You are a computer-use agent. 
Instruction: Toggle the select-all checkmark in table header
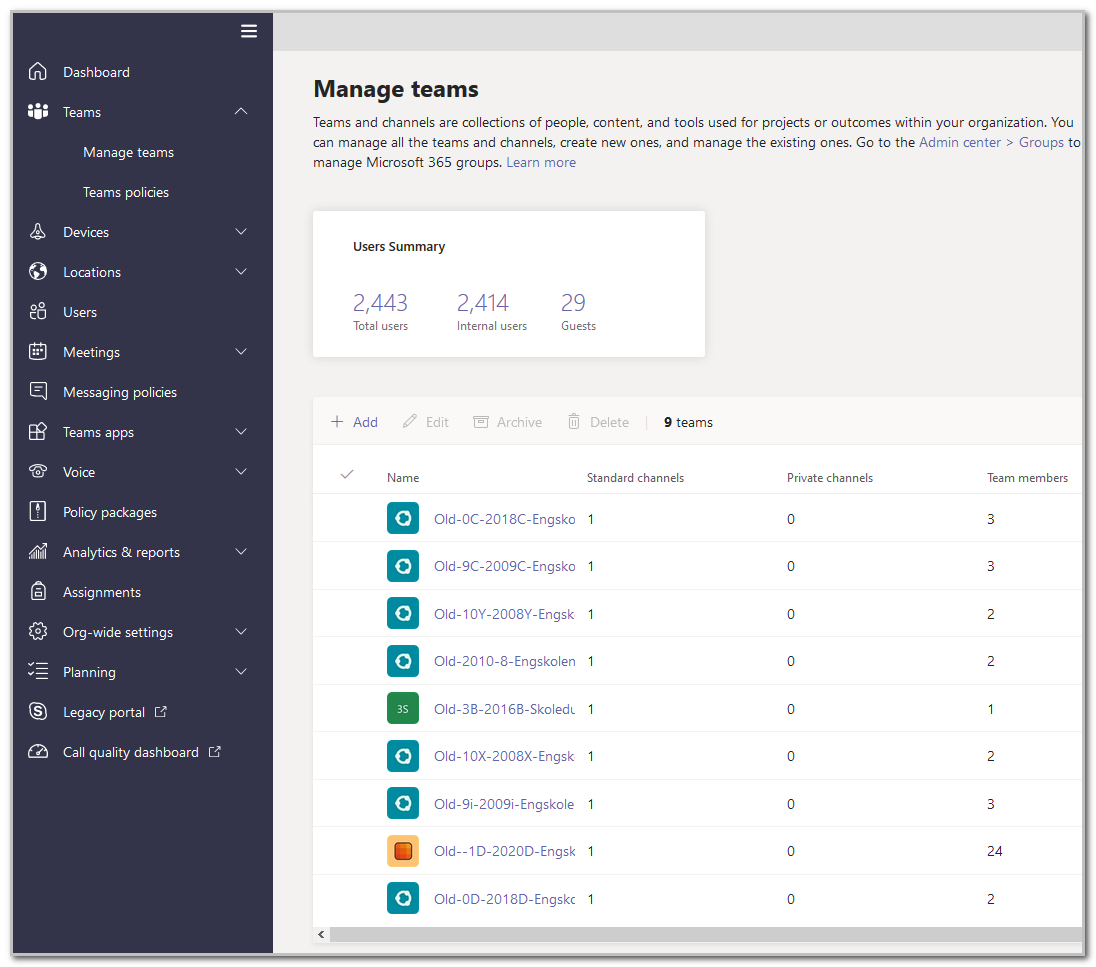(347, 475)
